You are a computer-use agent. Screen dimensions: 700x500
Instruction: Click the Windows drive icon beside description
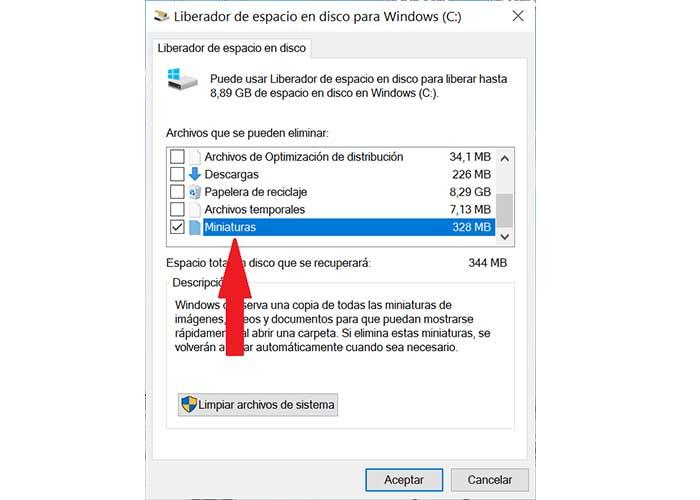click(182, 79)
